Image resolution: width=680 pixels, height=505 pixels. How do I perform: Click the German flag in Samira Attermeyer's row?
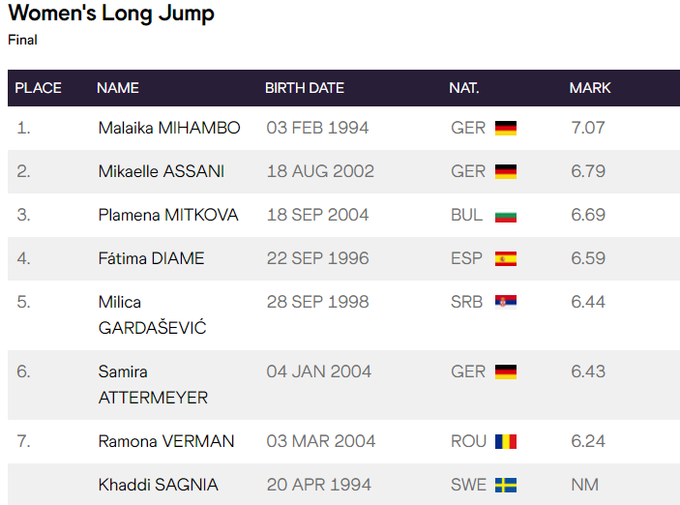pos(506,372)
